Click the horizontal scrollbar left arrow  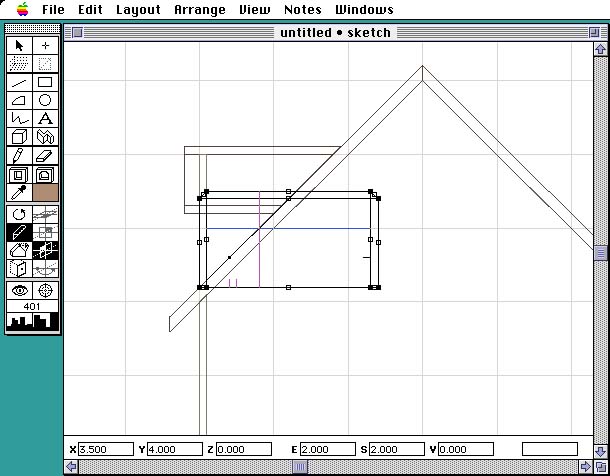click(71, 467)
